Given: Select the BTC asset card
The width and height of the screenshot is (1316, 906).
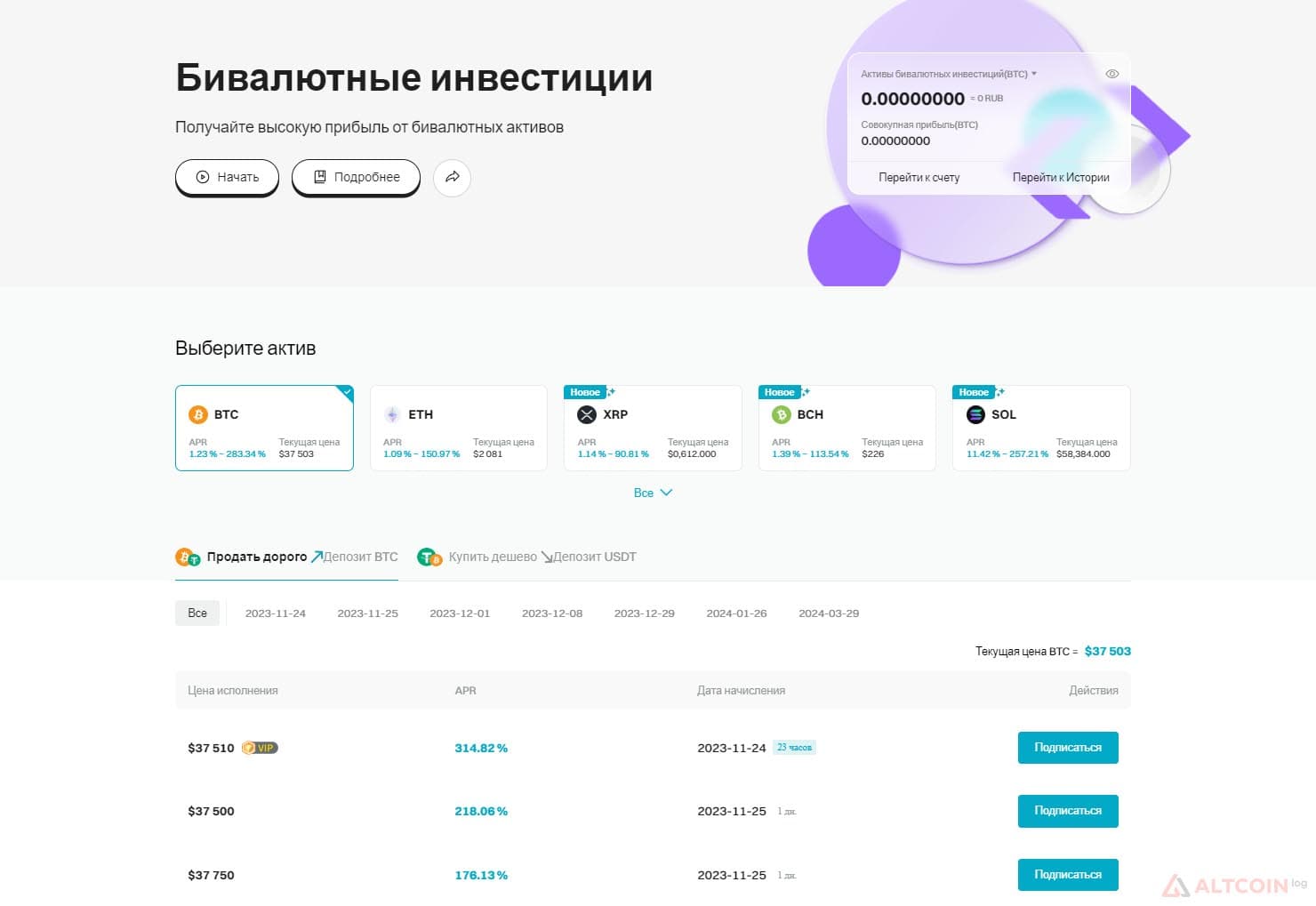Looking at the screenshot, I should (264, 428).
